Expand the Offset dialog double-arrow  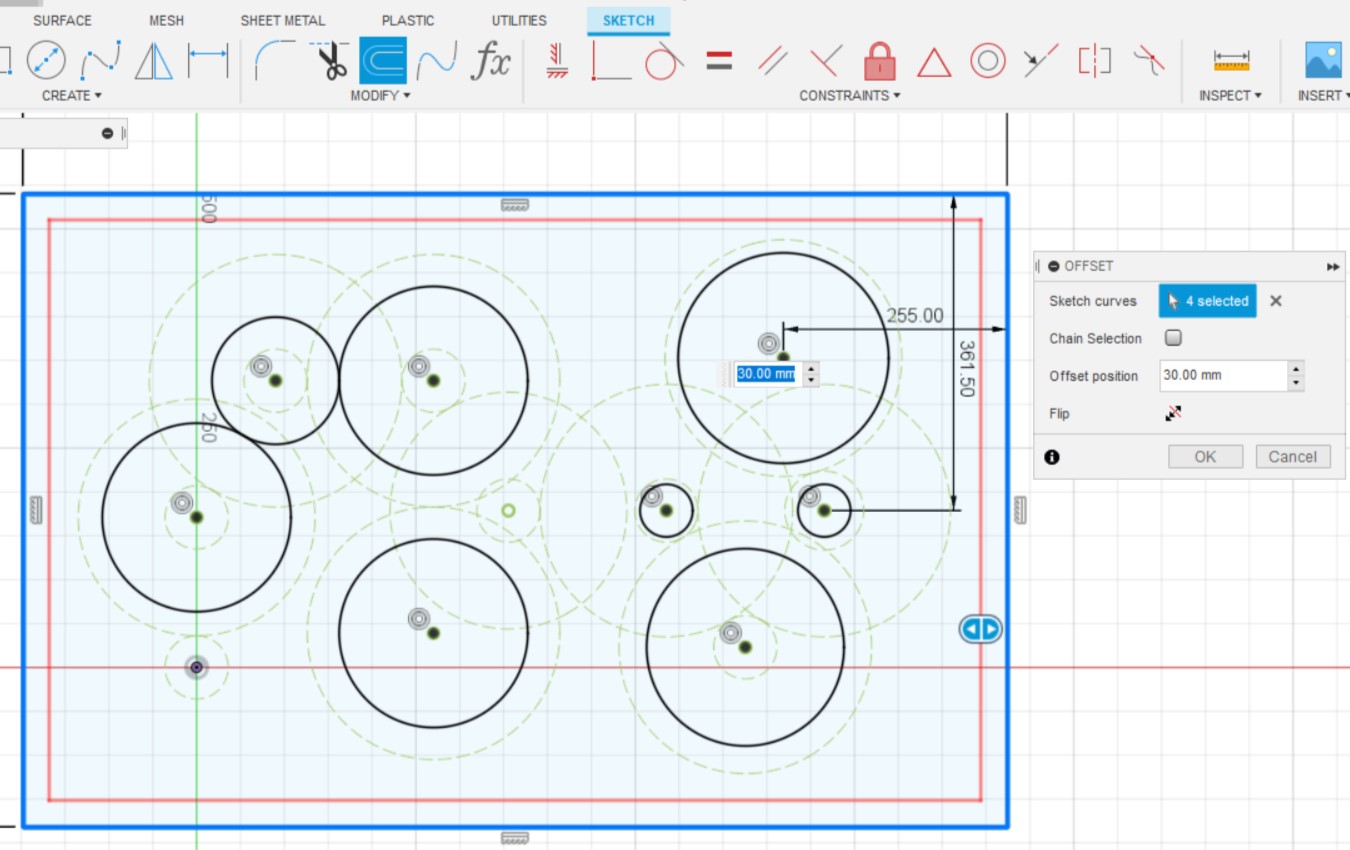[1333, 267]
